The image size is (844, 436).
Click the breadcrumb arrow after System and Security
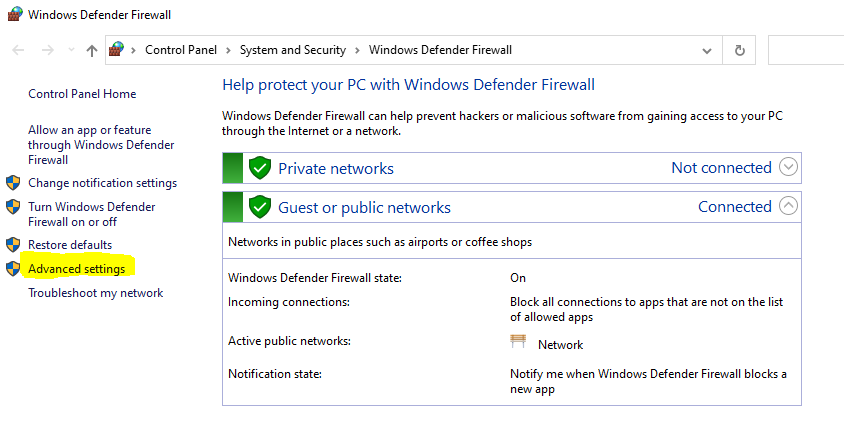[x=357, y=51]
